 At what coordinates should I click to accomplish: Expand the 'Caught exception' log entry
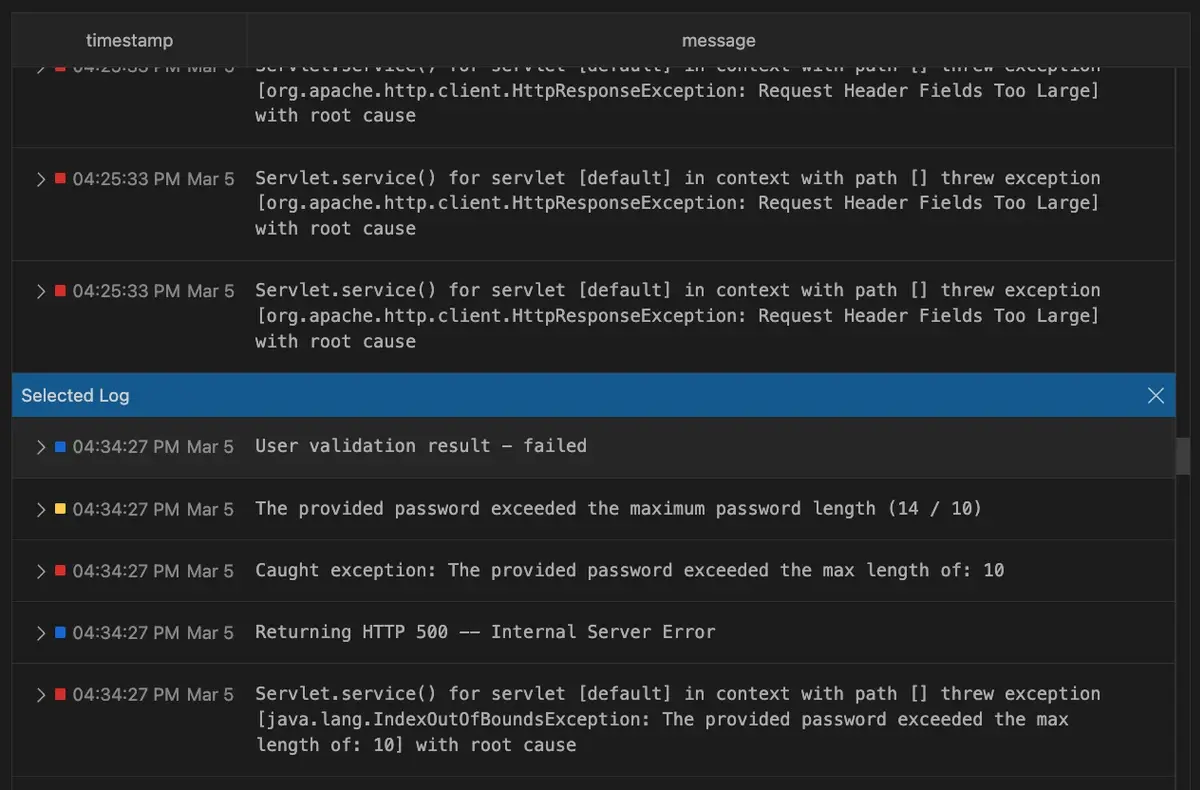tap(41, 571)
